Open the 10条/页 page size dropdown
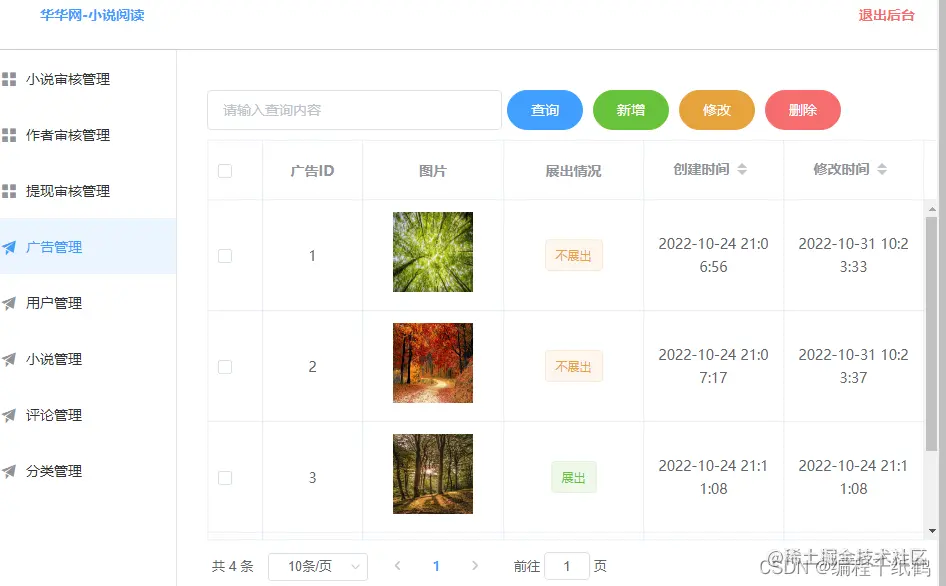This screenshot has width=946, height=586. click(x=318, y=566)
